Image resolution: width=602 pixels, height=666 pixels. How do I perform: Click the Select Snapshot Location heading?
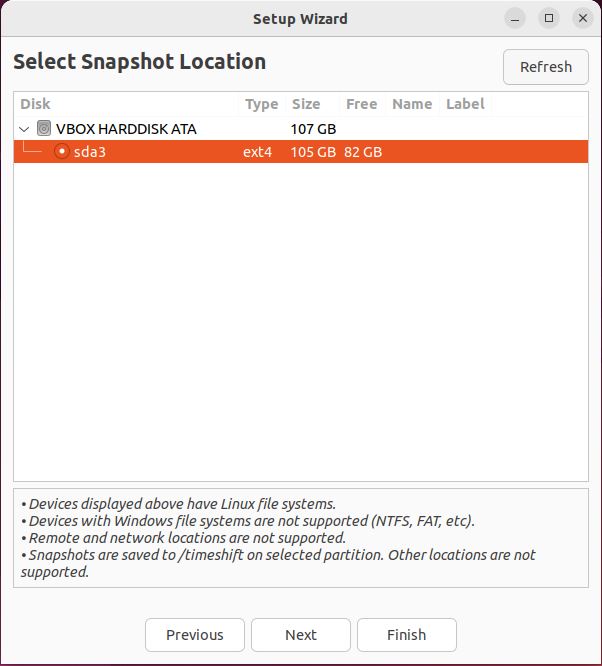pyautogui.click(x=140, y=62)
